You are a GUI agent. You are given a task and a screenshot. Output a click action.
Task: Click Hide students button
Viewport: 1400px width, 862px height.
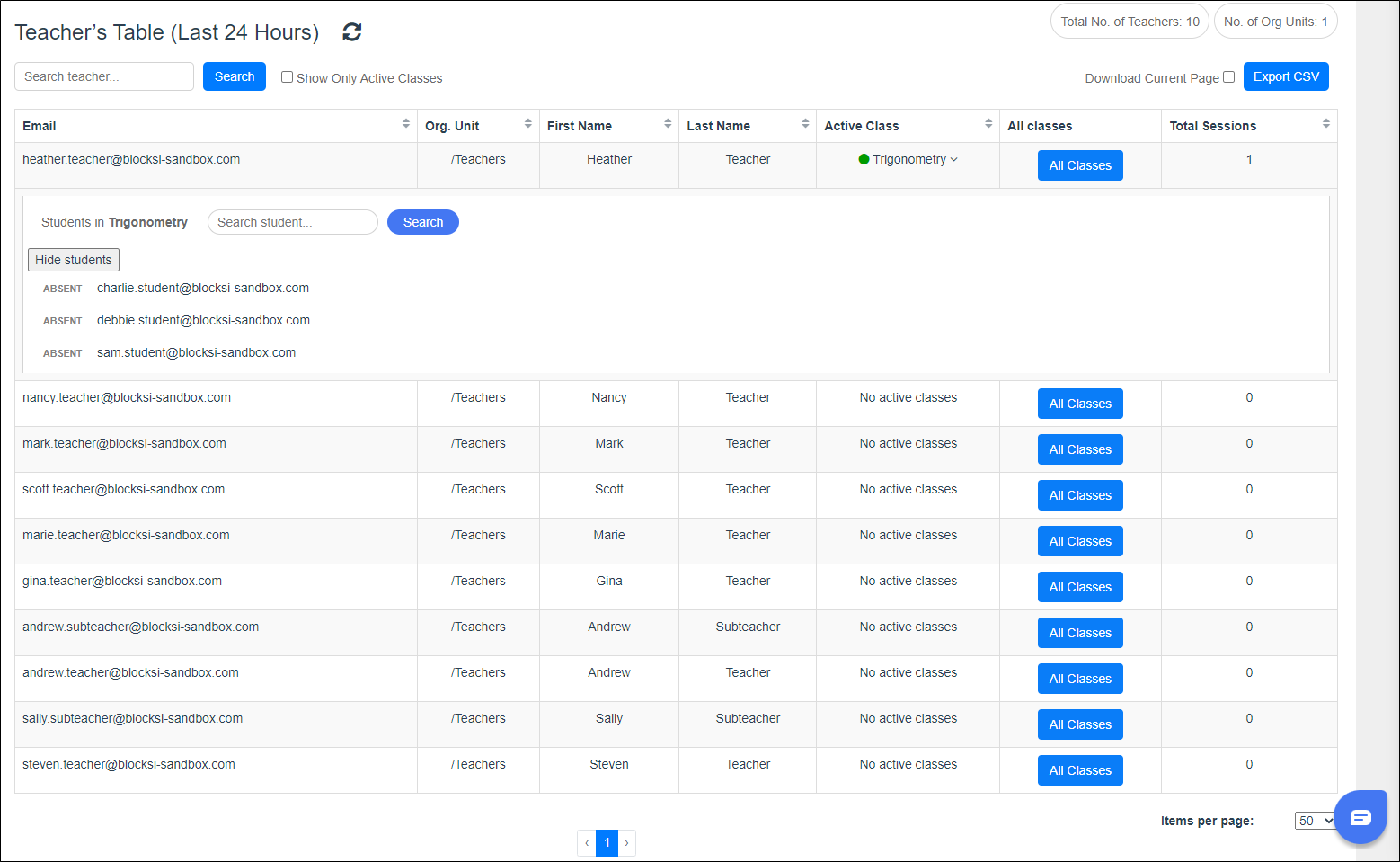coord(74,260)
